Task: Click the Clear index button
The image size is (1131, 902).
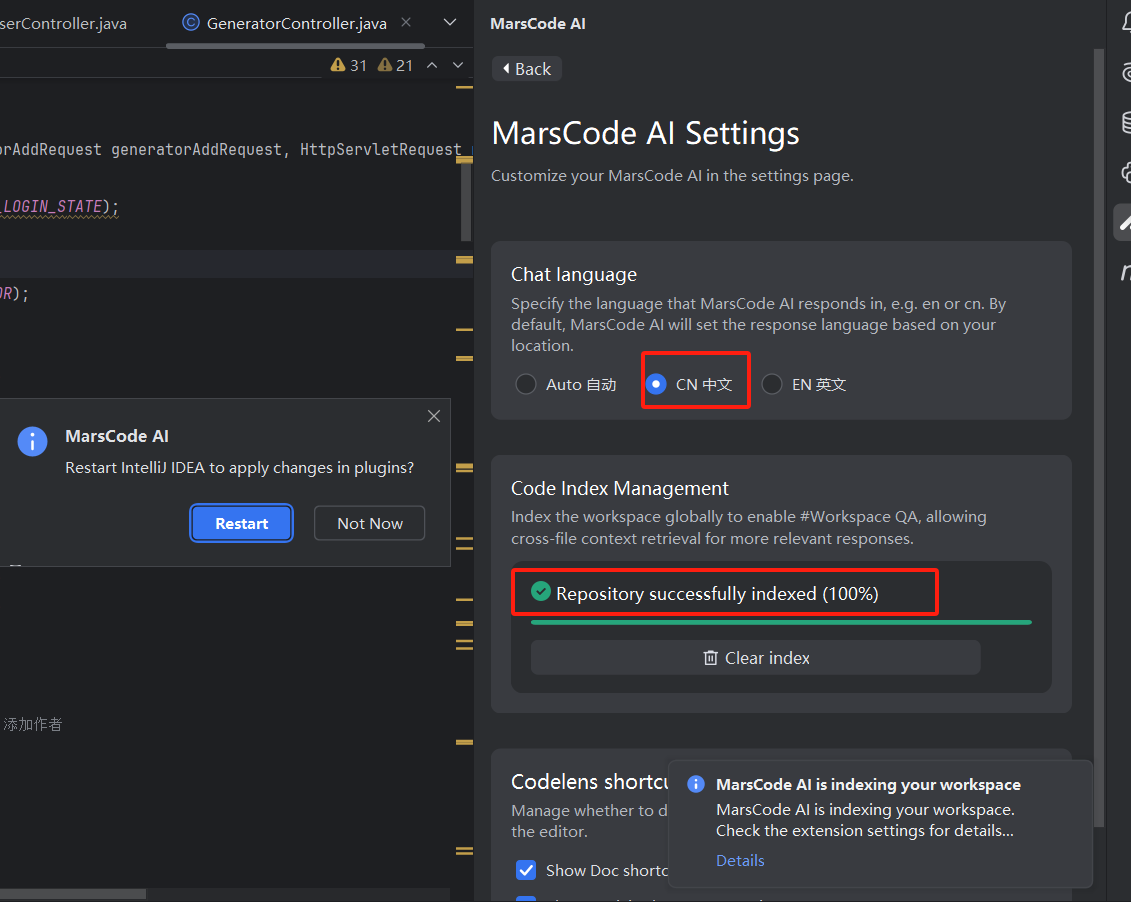Action: pos(755,658)
